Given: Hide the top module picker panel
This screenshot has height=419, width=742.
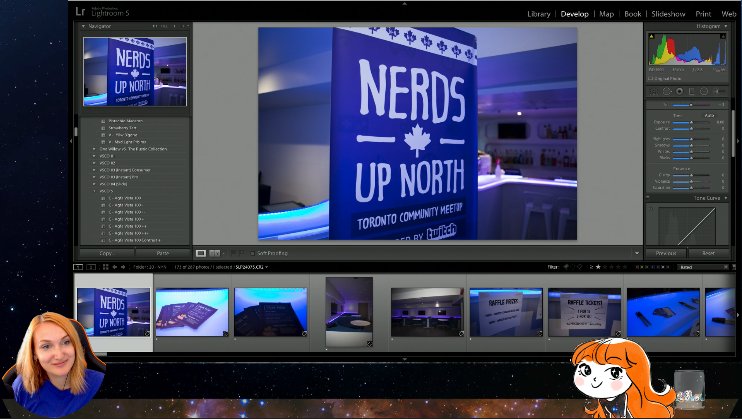Looking at the screenshot, I should pyautogui.click(x=404, y=3).
